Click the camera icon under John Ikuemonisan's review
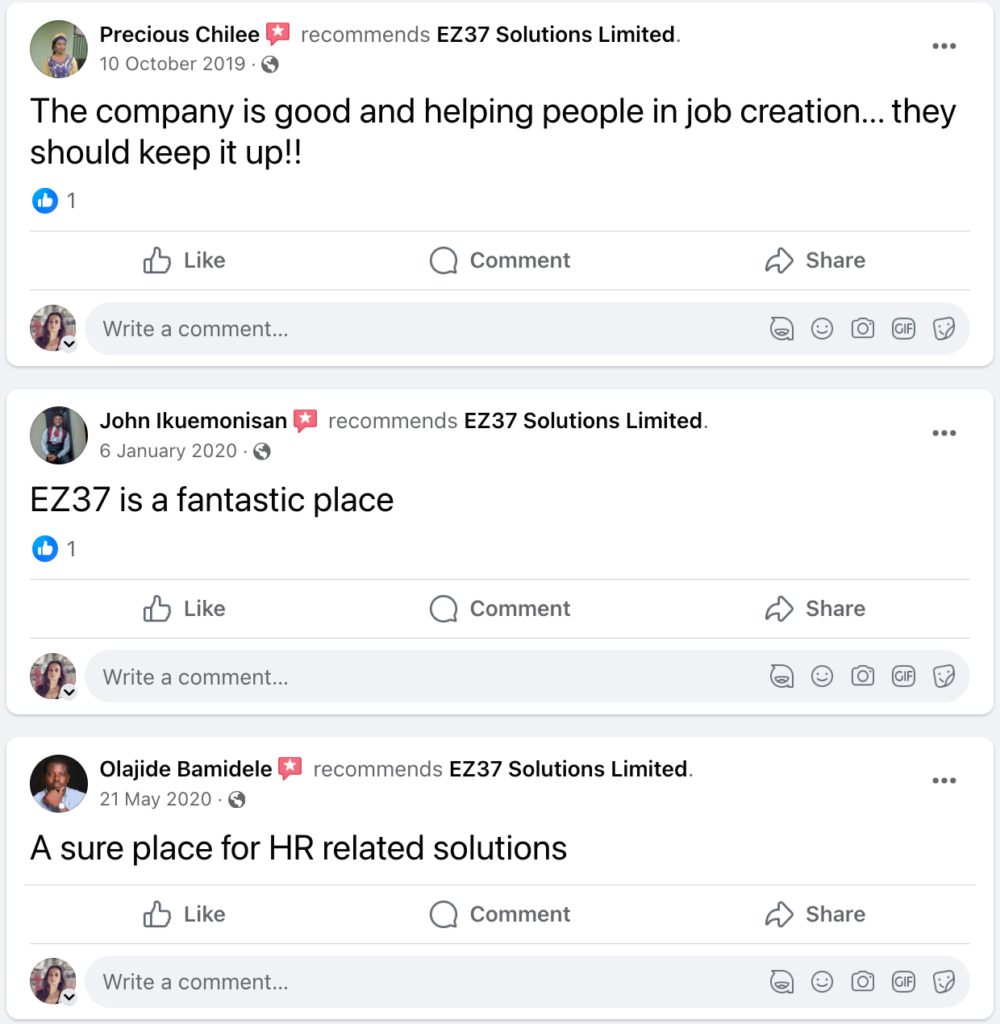Screen dimensions: 1000x1024 pos(862,676)
